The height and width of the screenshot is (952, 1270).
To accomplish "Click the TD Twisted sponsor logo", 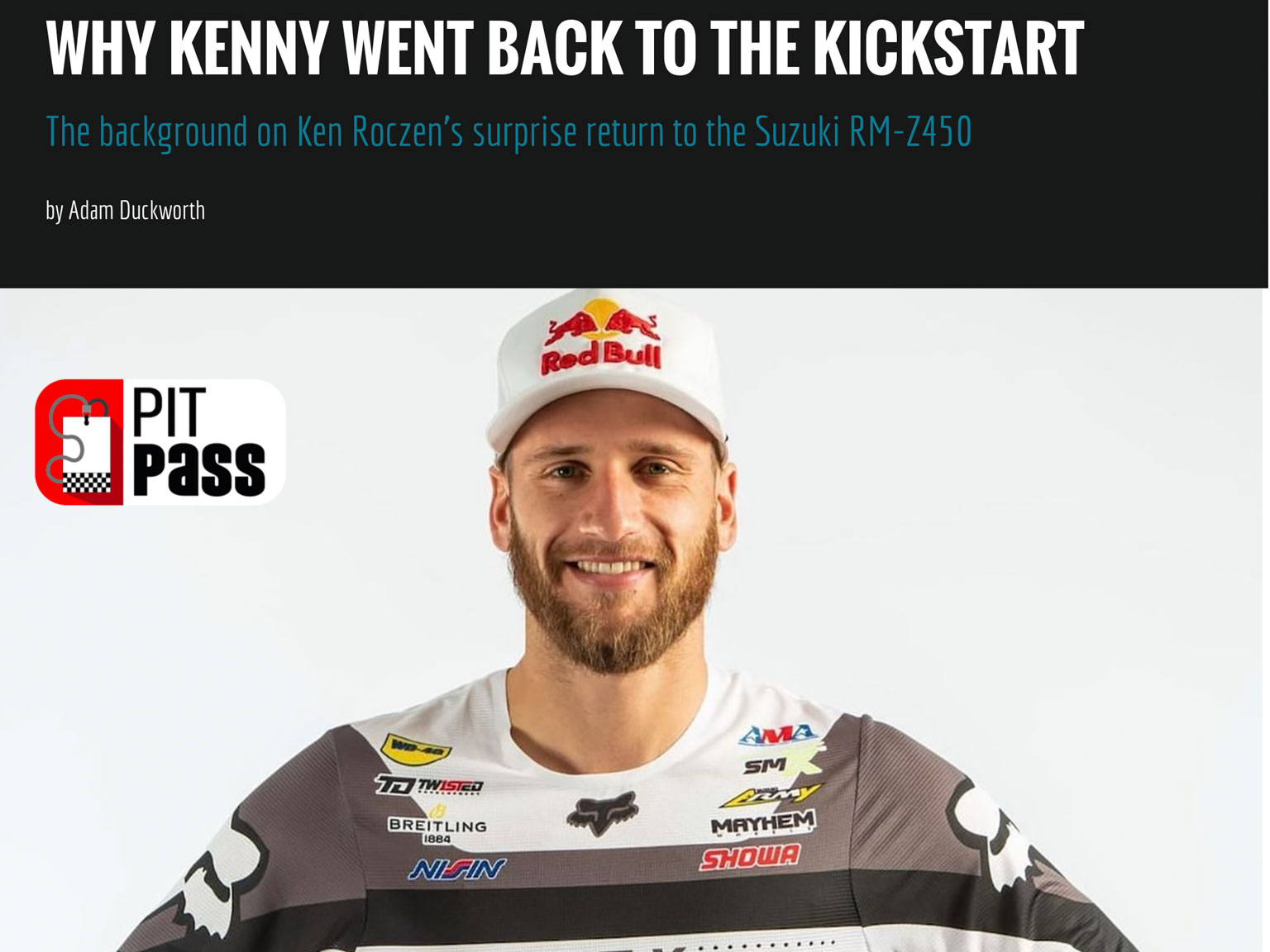I will pos(429,785).
